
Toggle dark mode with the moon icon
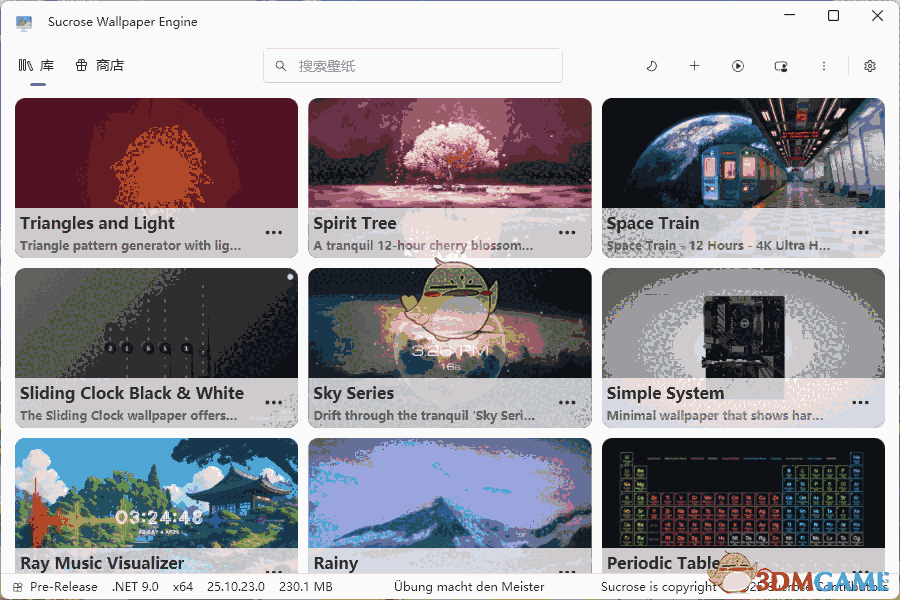pos(651,65)
